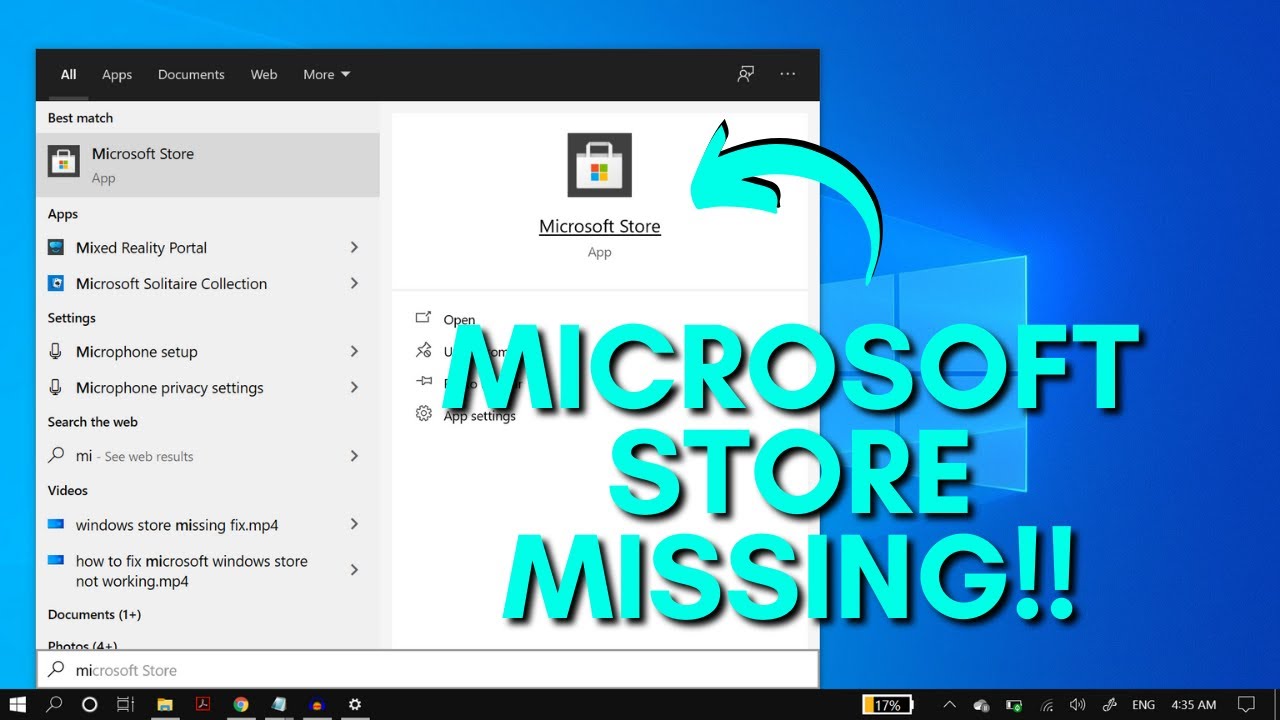
Task: Expand Microsoft Solitaire Collection arrow
Action: pos(354,283)
